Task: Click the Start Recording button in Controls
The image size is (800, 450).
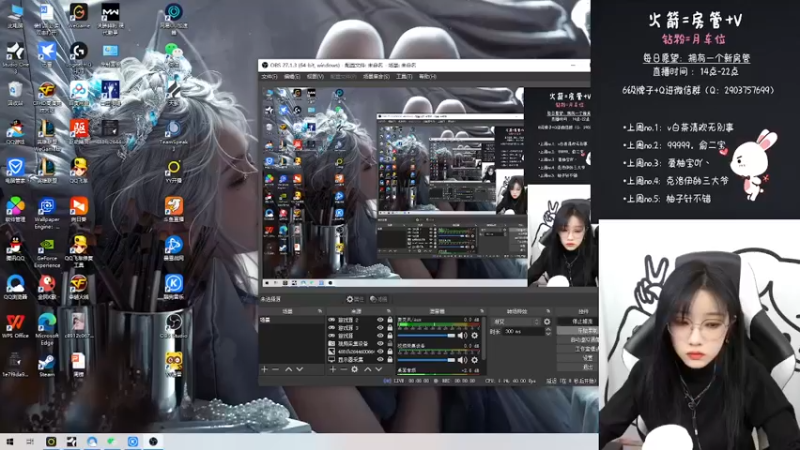Action: point(578,331)
